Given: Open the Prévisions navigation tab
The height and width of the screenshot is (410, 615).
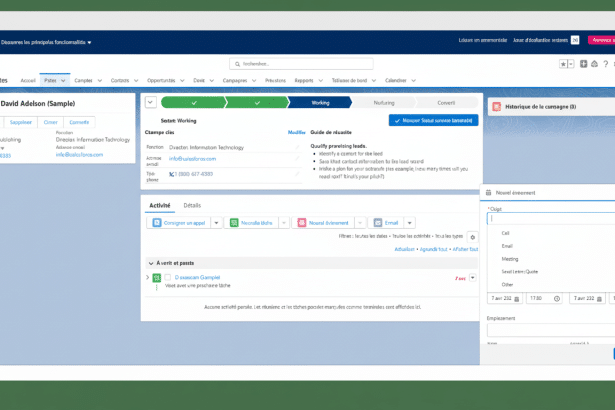Looking at the screenshot, I should (x=275, y=80).
